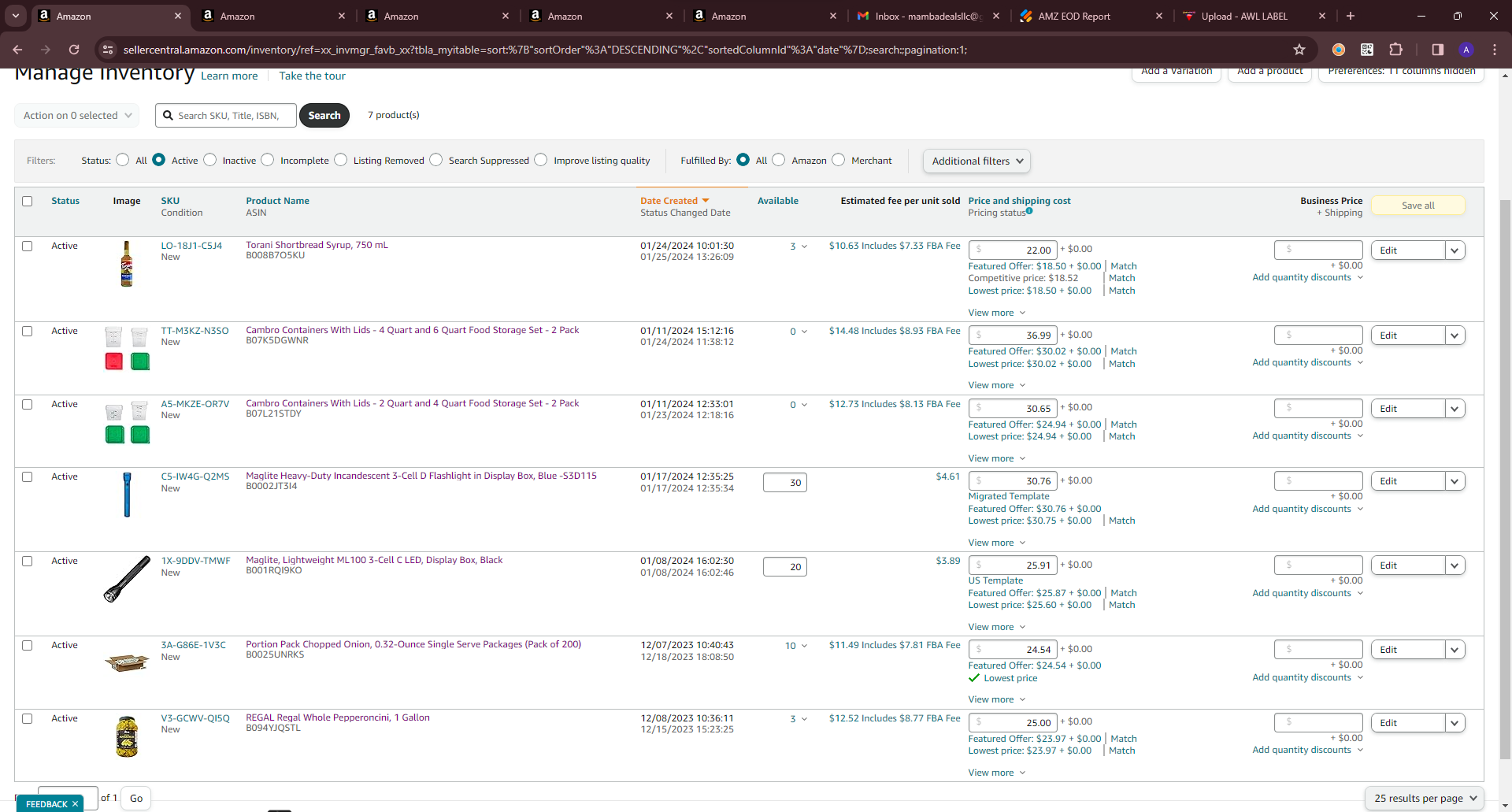Select the All status radio button
Screen dimensions: 1512x812
click(122, 160)
